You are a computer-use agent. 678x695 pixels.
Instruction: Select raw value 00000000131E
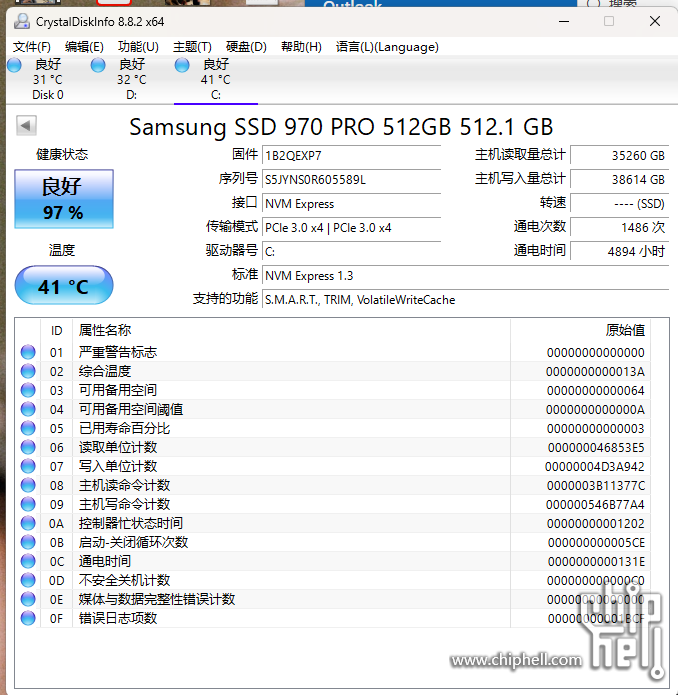tap(596, 562)
